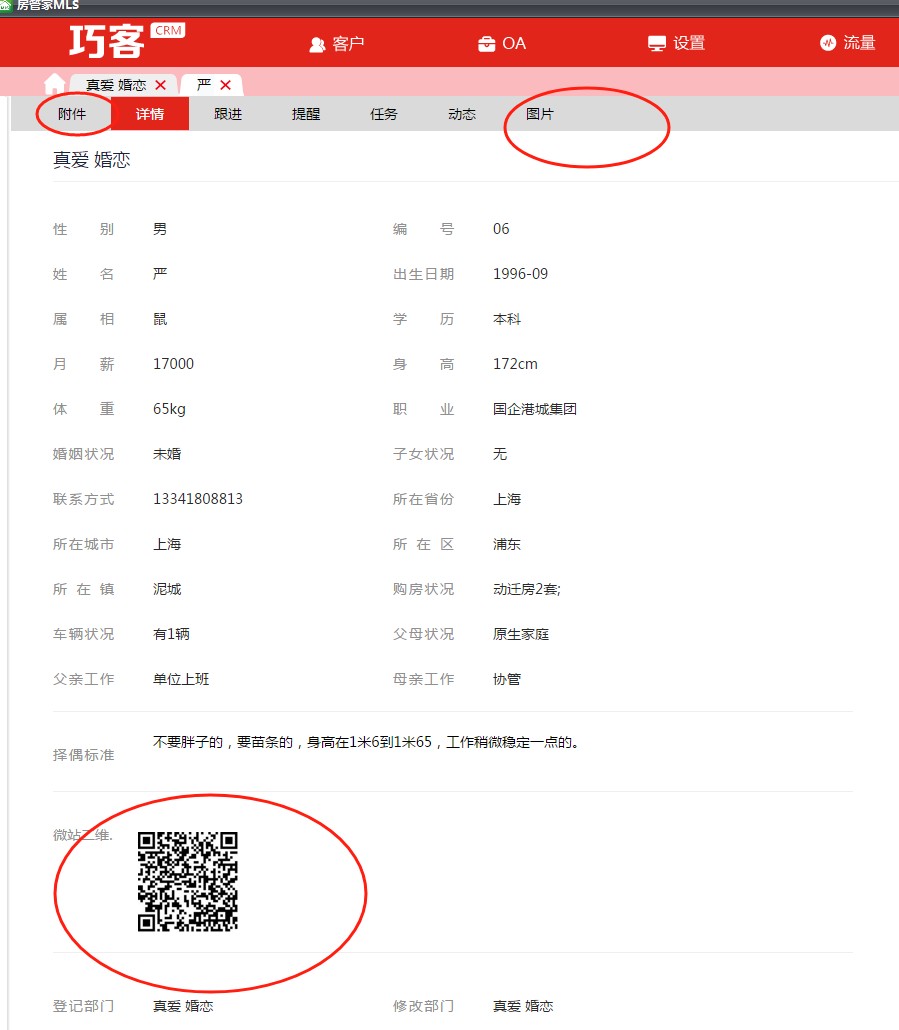This screenshot has height=1030, width=899.
Task: Click the vehicle status value 有1辆
Action: [171, 634]
